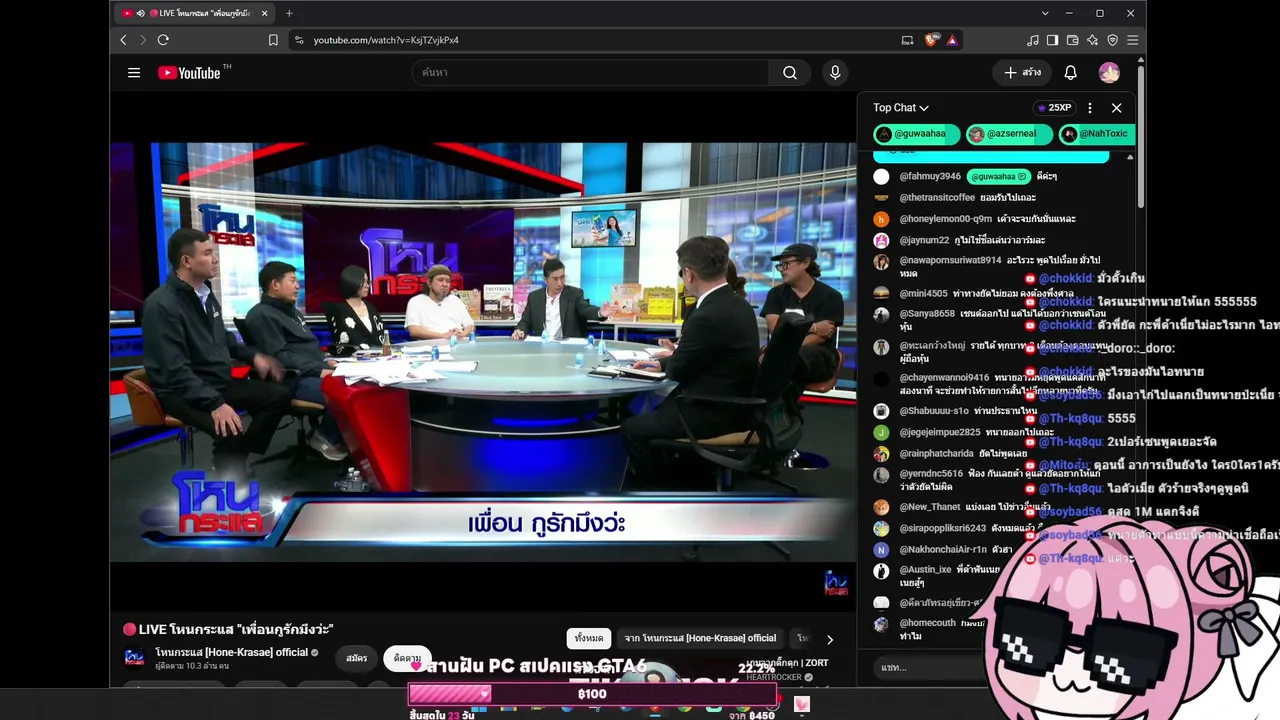Click the YouTube search magnifier button
This screenshot has height=720, width=1280.
click(790, 72)
